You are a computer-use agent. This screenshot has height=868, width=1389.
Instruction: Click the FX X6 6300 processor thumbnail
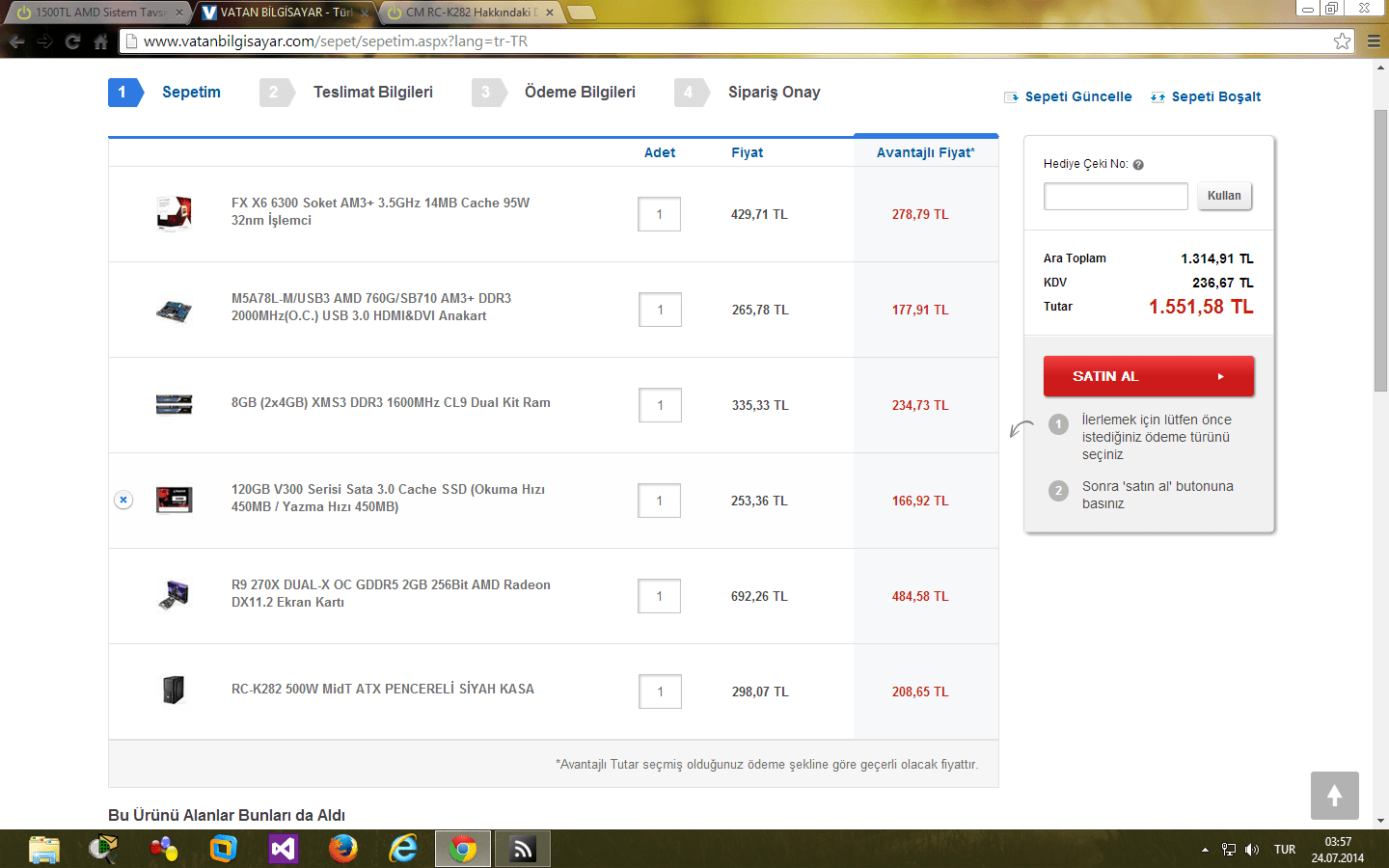[x=175, y=213]
